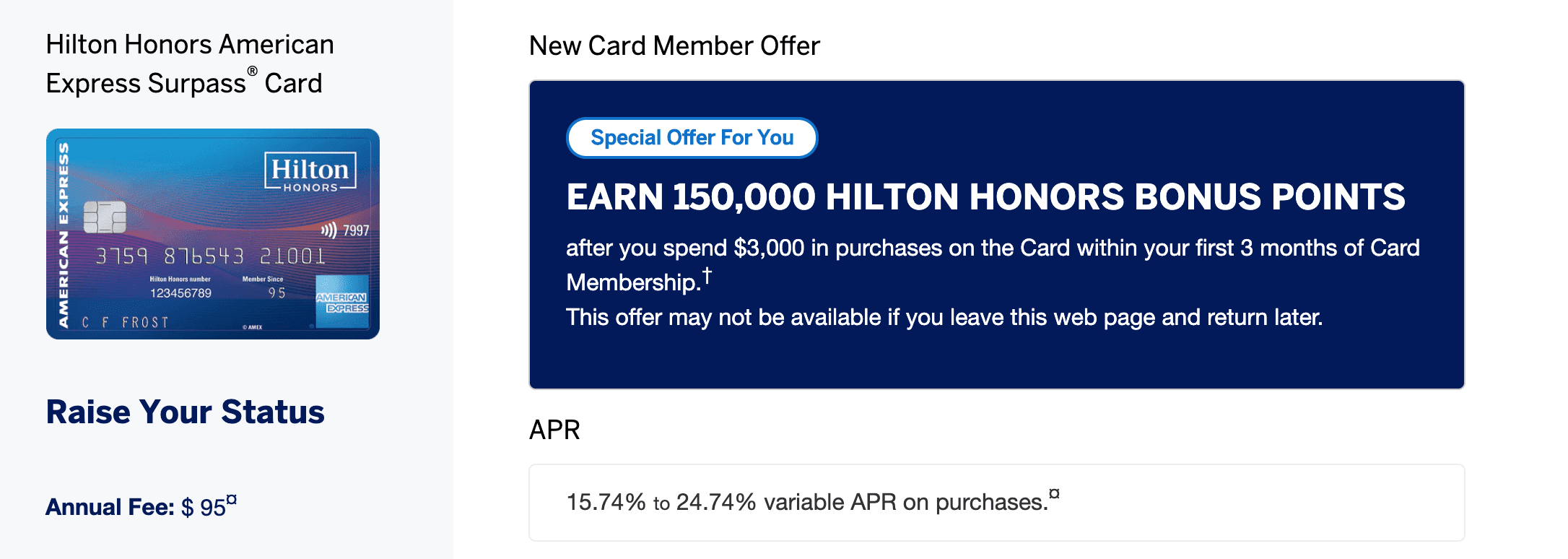Open the APR rates footnote symbol

tap(1055, 494)
